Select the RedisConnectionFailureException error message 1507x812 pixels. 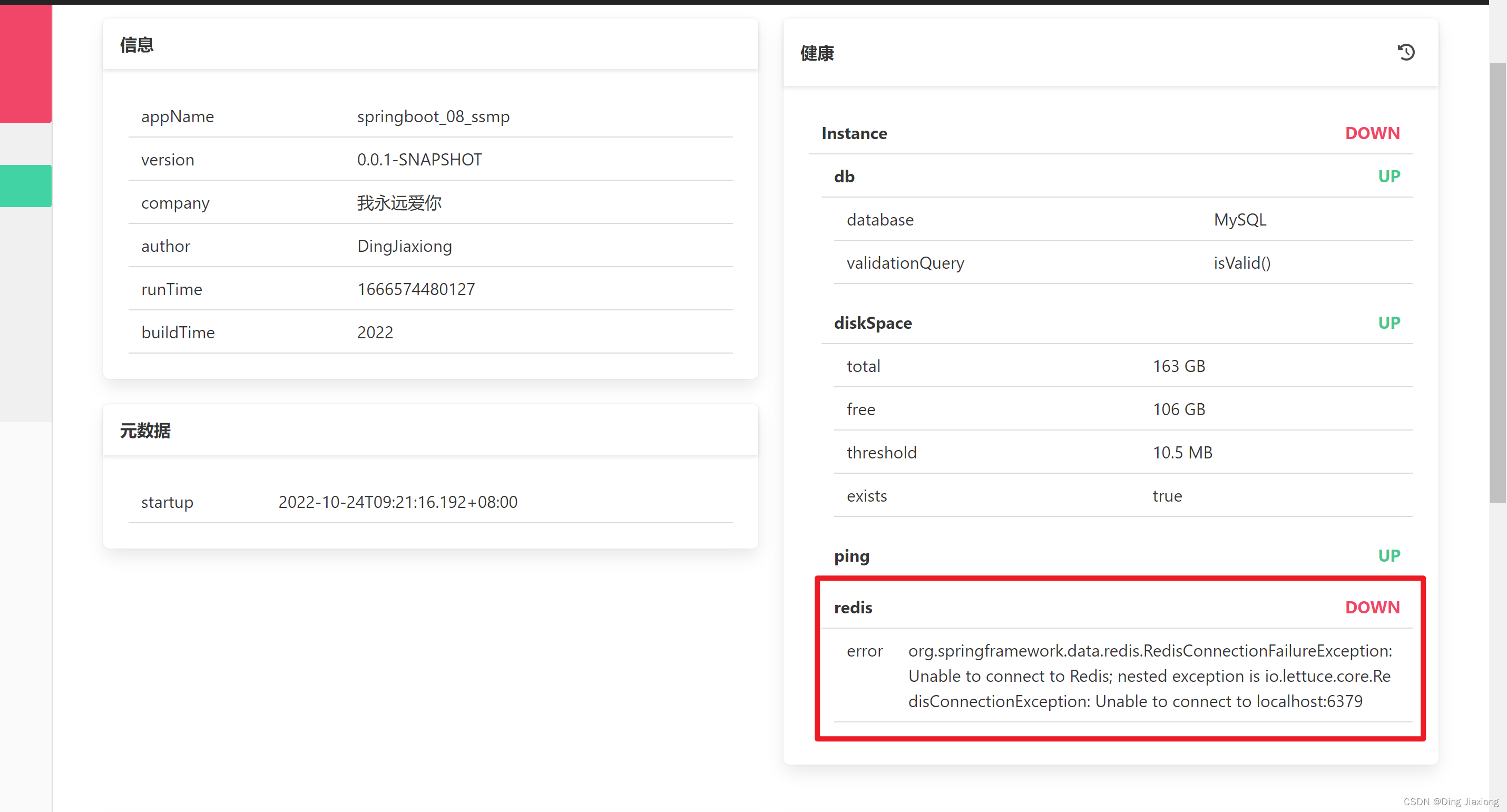click(x=1150, y=676)
